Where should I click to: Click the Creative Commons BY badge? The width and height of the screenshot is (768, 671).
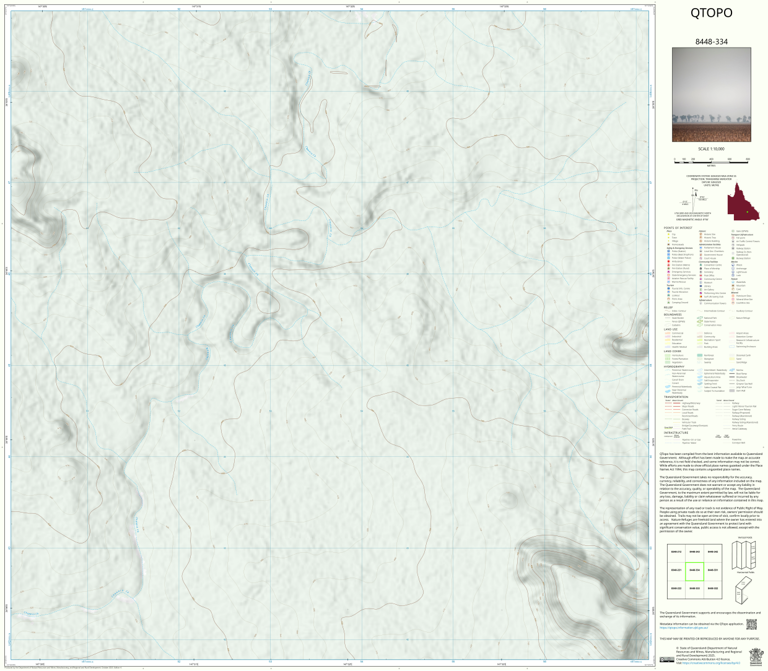point(667,660)
